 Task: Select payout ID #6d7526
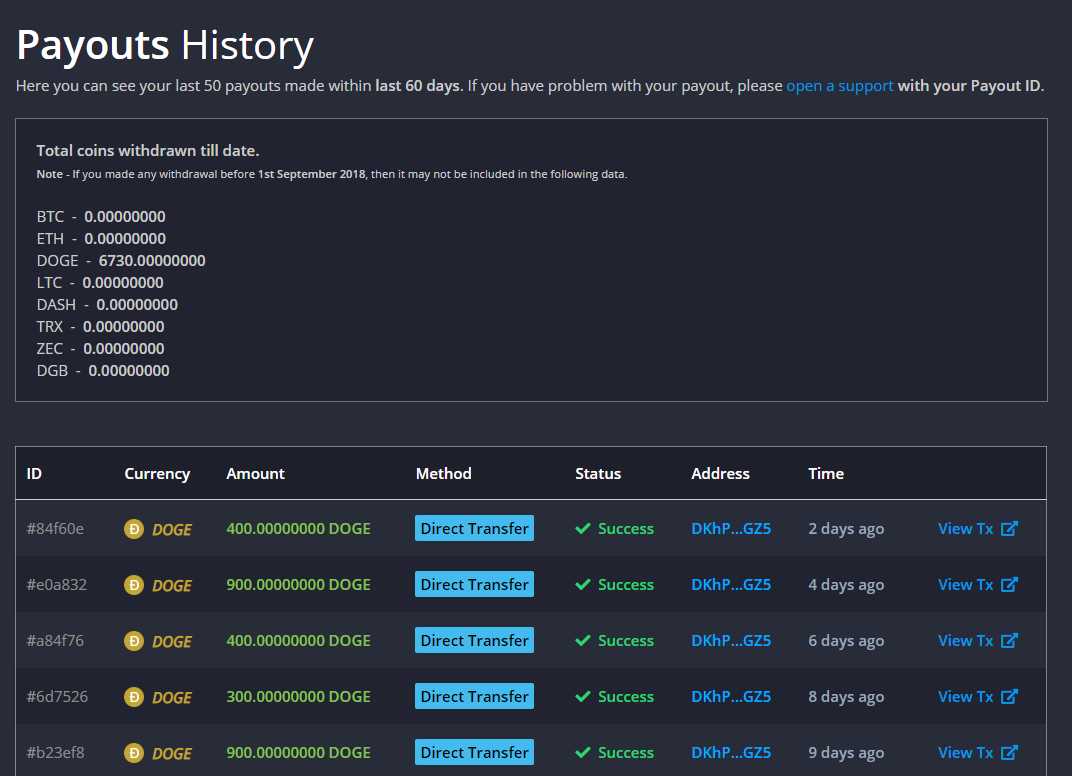[57, 697]
